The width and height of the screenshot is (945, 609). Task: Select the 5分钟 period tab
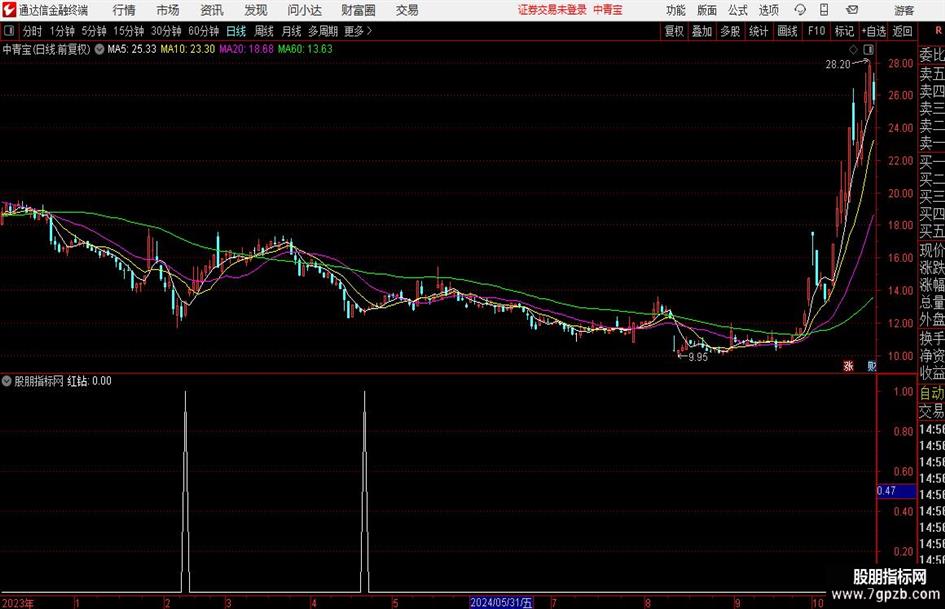94,31
